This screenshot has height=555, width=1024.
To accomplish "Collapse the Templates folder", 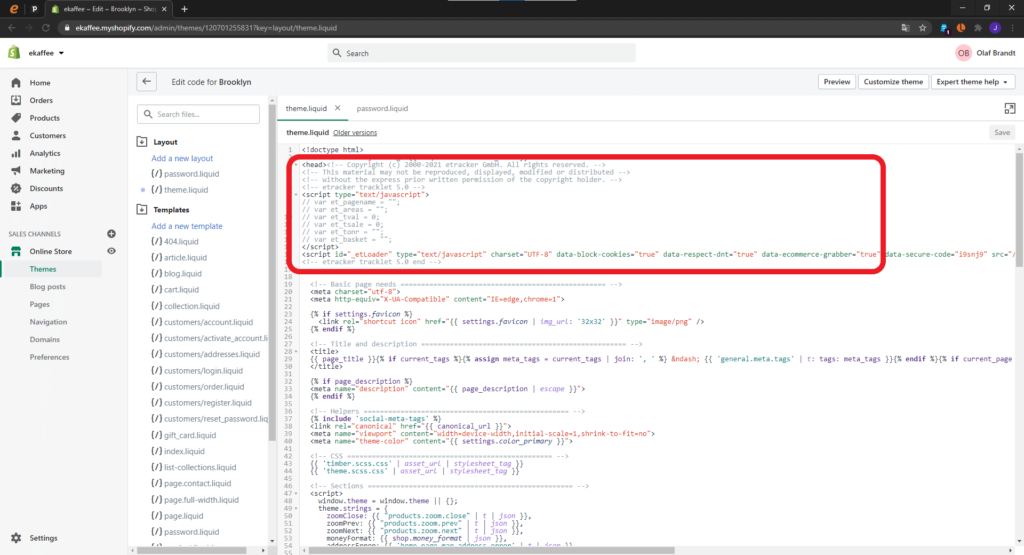I will tap(142, 210).
